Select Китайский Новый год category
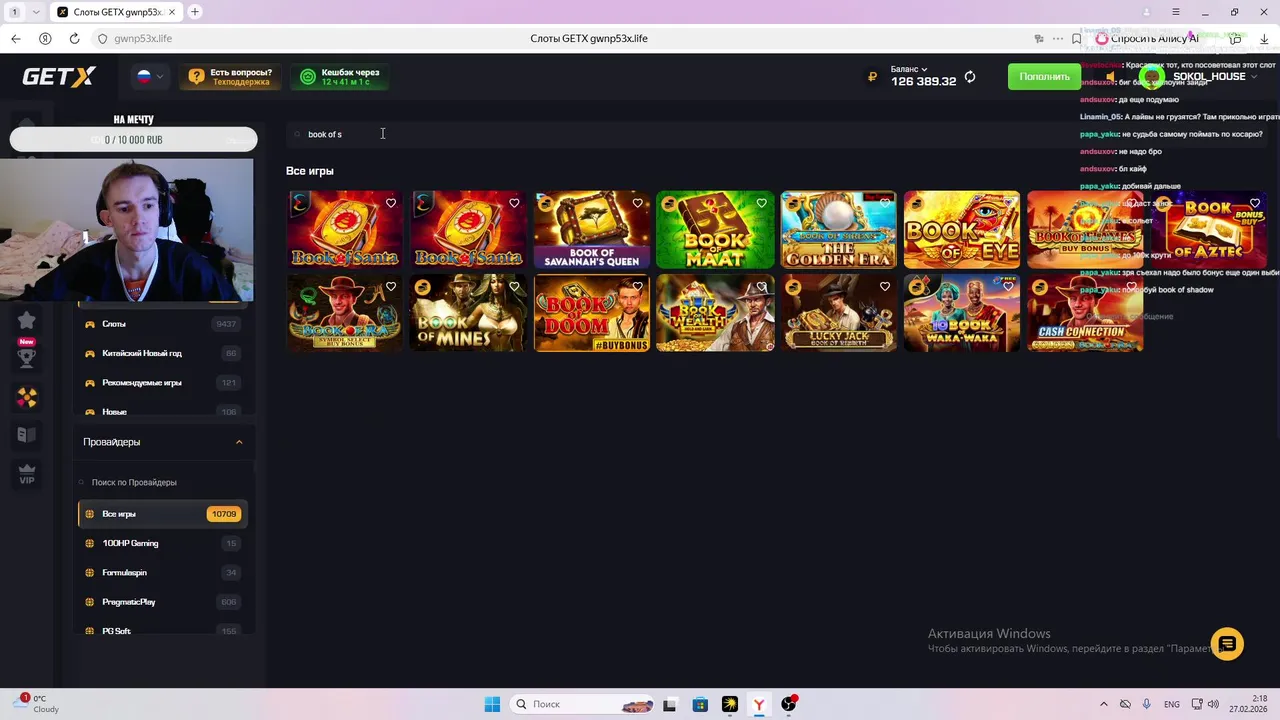This screenshot has width=1280, height=720. (x=162, y=353)
